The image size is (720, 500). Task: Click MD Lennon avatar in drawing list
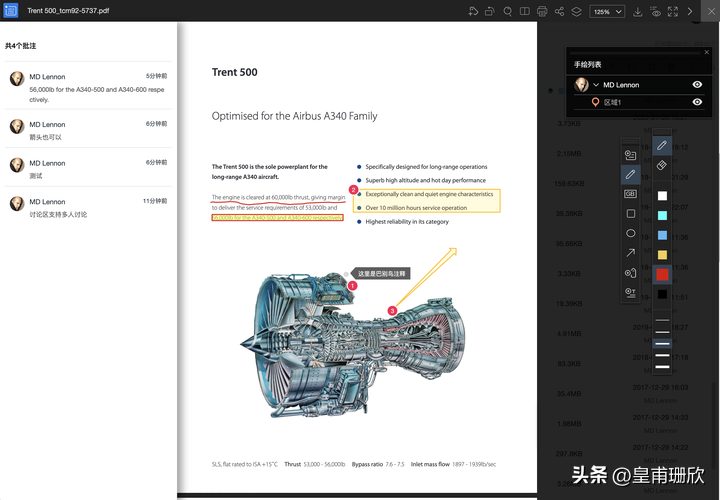tap(581, 84)
